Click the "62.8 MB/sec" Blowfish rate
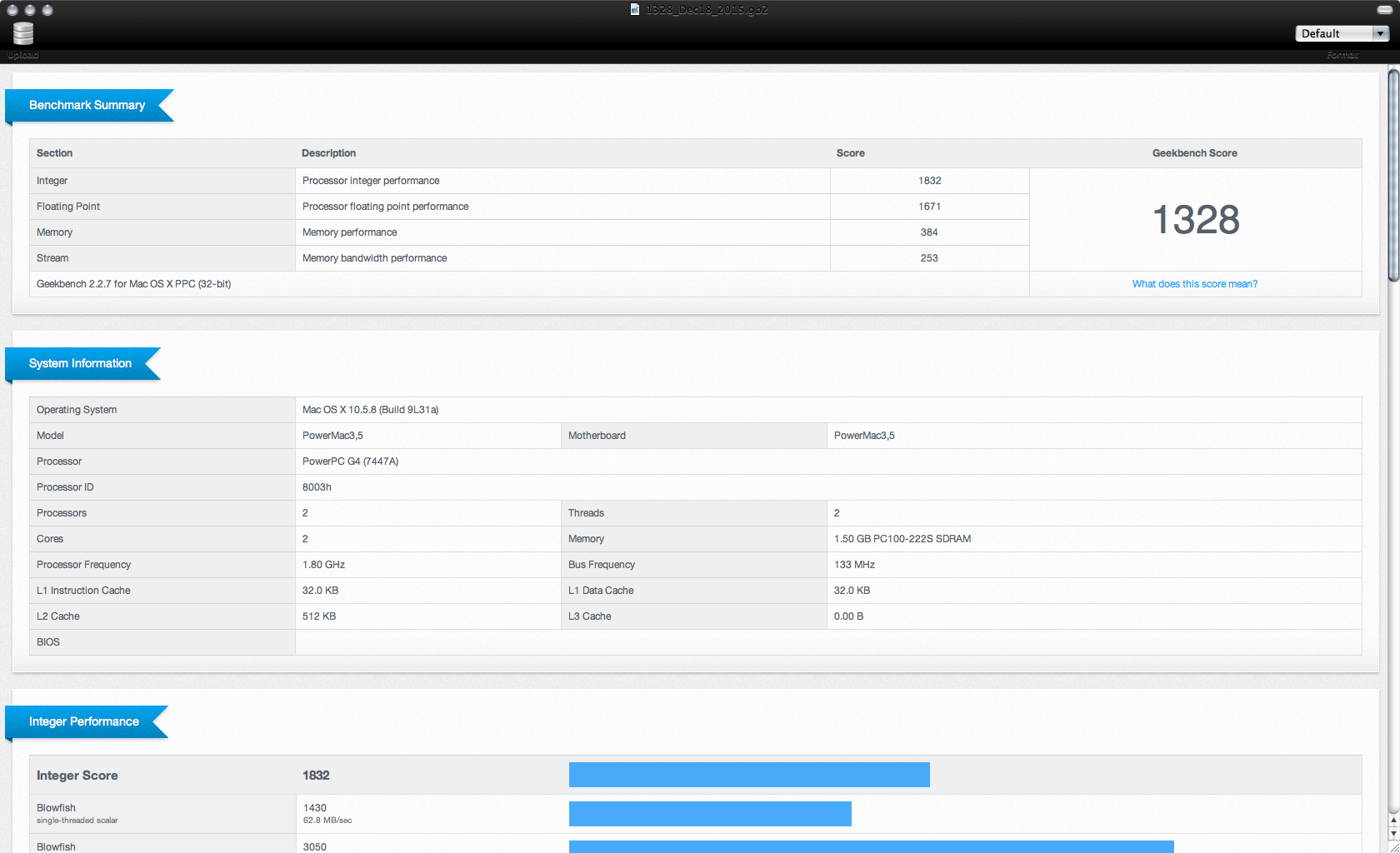1400x853 pixels. coord(327,821)
